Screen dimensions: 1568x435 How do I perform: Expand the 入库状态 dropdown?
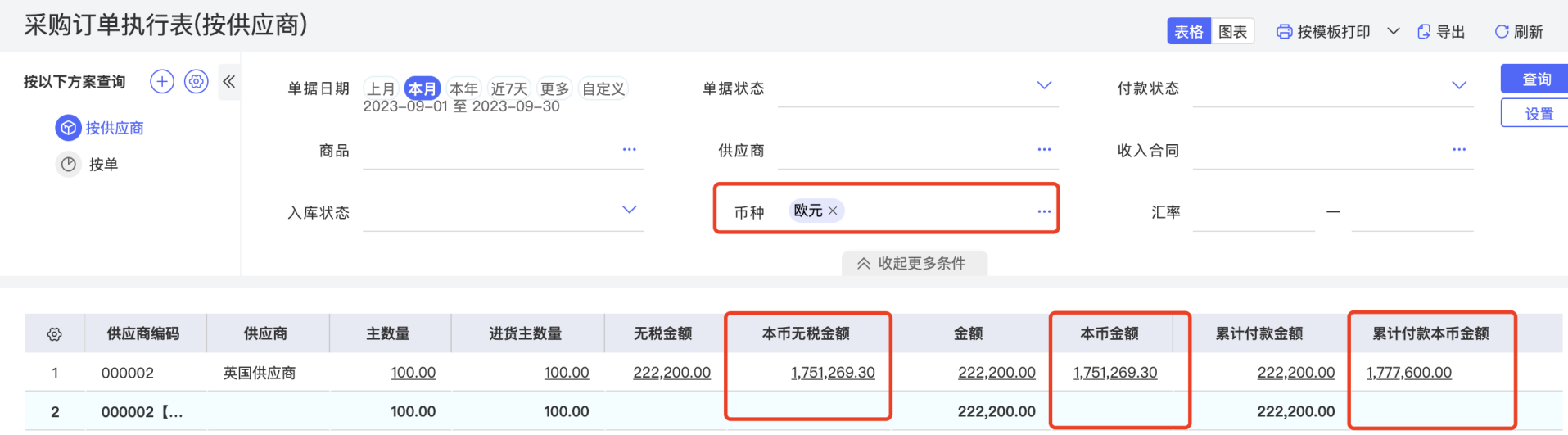pyautogui.click(x=629, y=210)
